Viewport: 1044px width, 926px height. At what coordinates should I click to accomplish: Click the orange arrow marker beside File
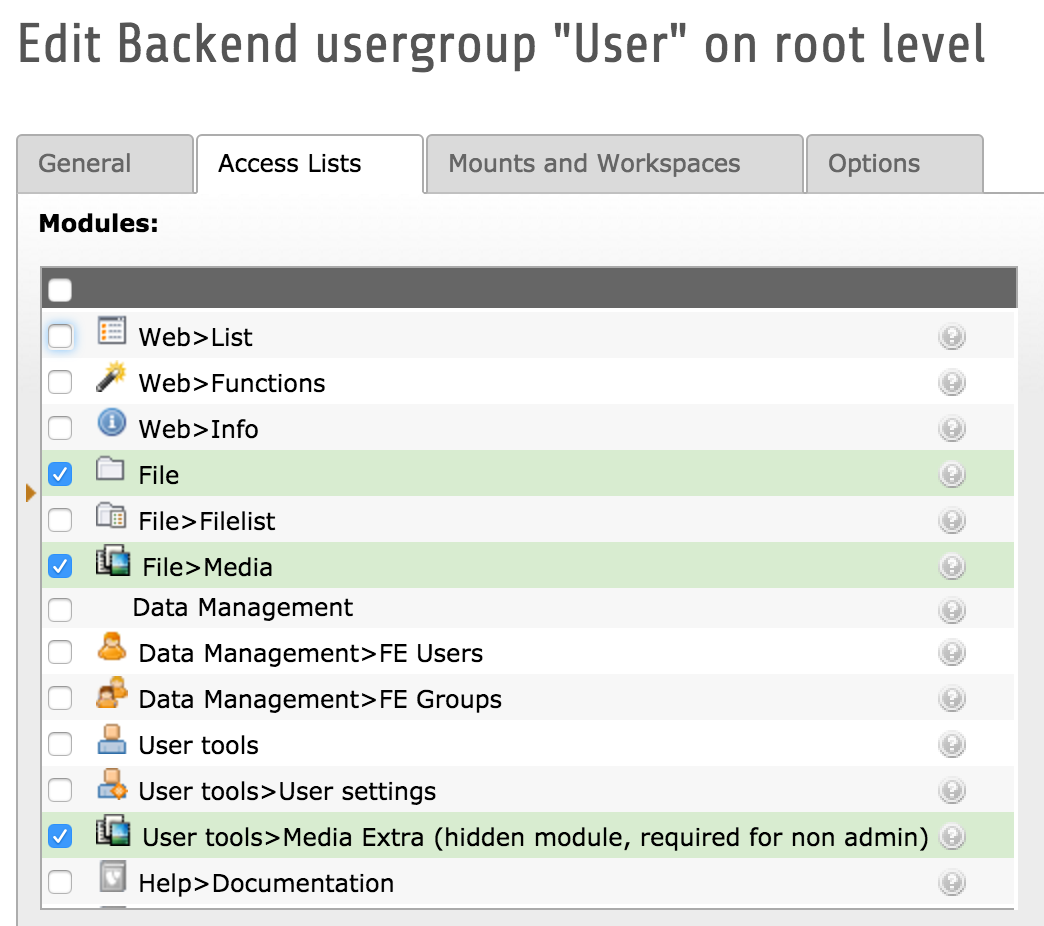tap(30, 492)
